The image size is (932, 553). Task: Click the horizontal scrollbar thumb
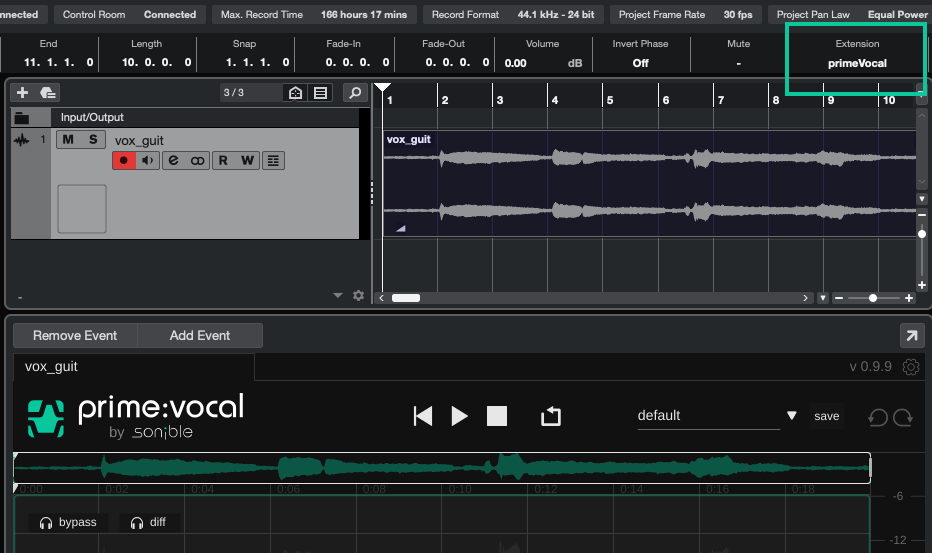coord(406,298)
